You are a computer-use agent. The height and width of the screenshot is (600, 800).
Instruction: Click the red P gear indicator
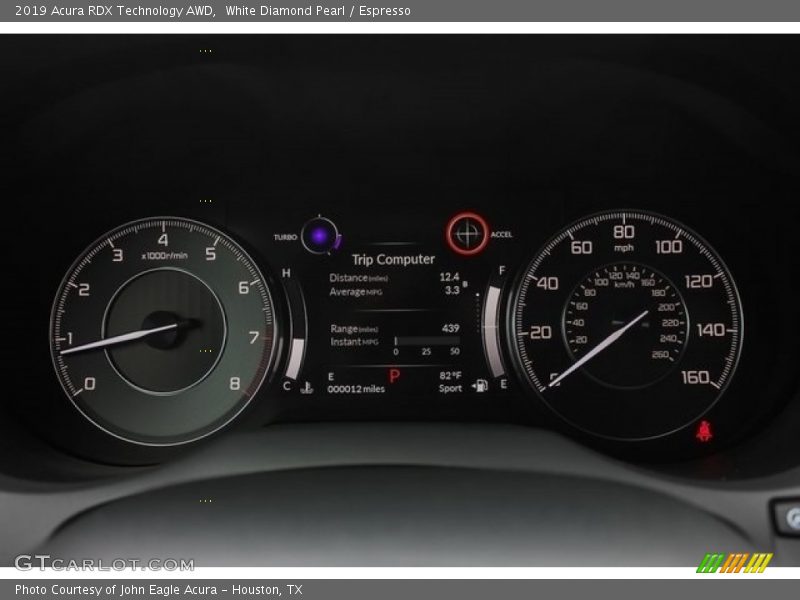[x=394, y=377]
